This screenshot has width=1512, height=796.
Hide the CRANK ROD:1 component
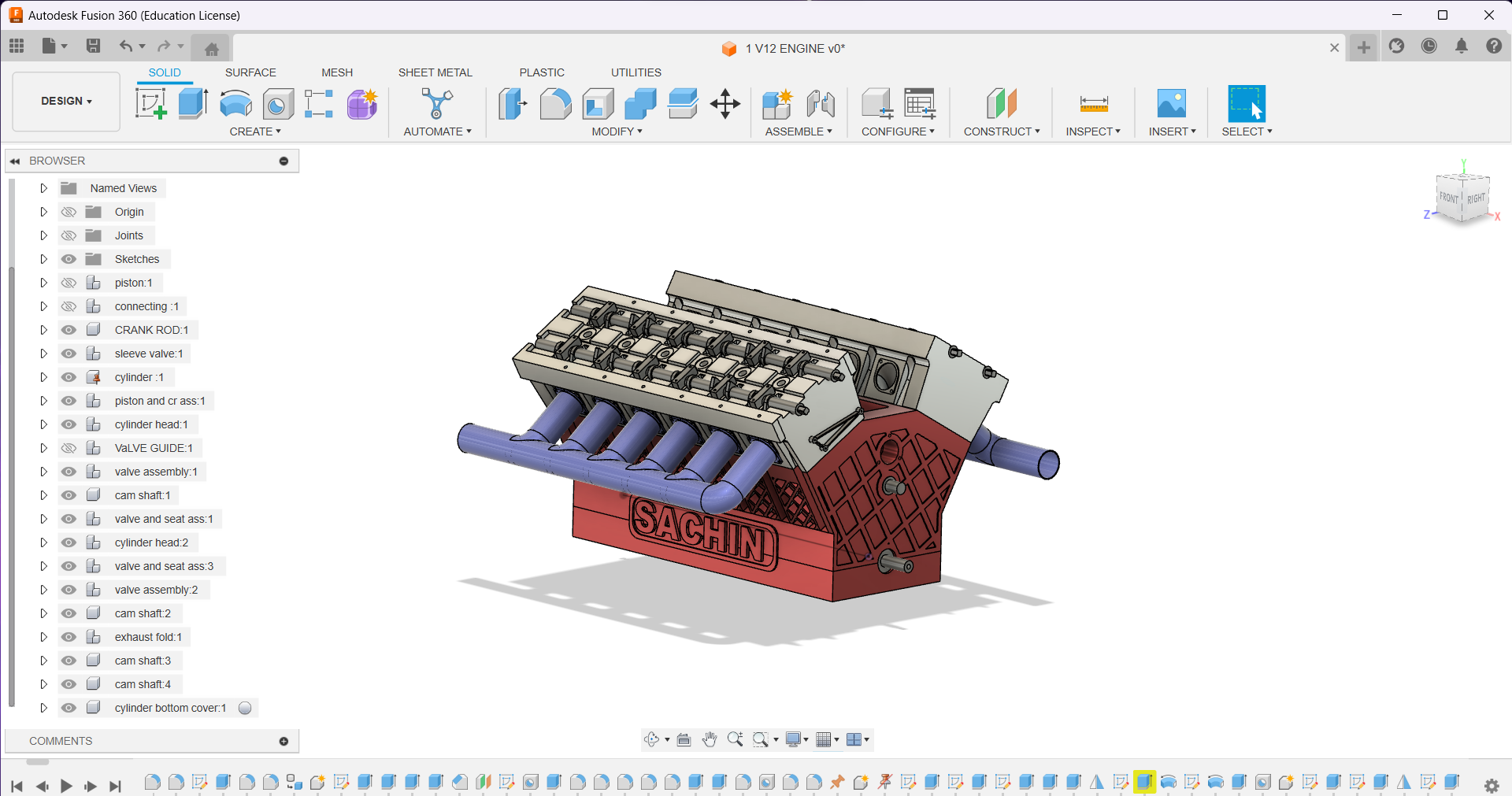click(69, 330)
